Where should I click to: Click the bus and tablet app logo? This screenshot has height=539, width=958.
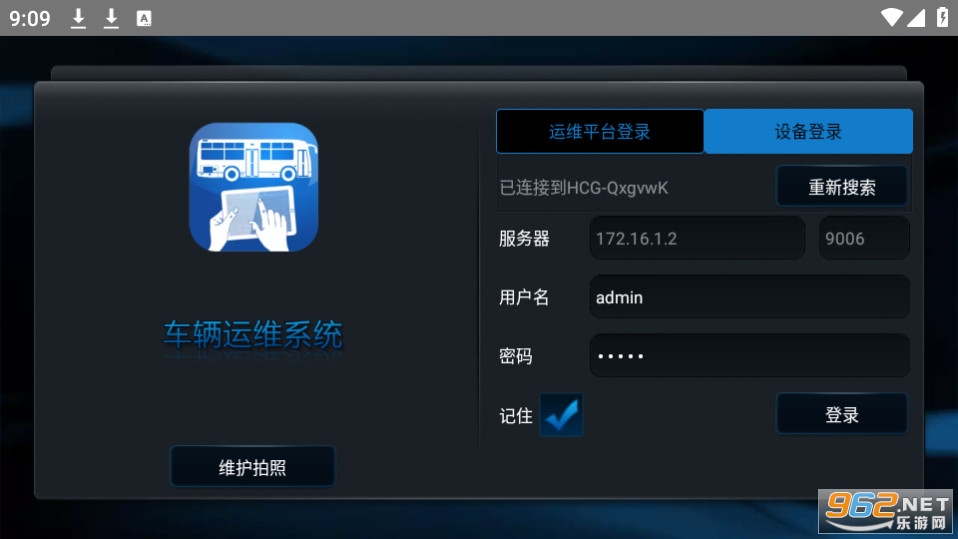tap(254, 187)
